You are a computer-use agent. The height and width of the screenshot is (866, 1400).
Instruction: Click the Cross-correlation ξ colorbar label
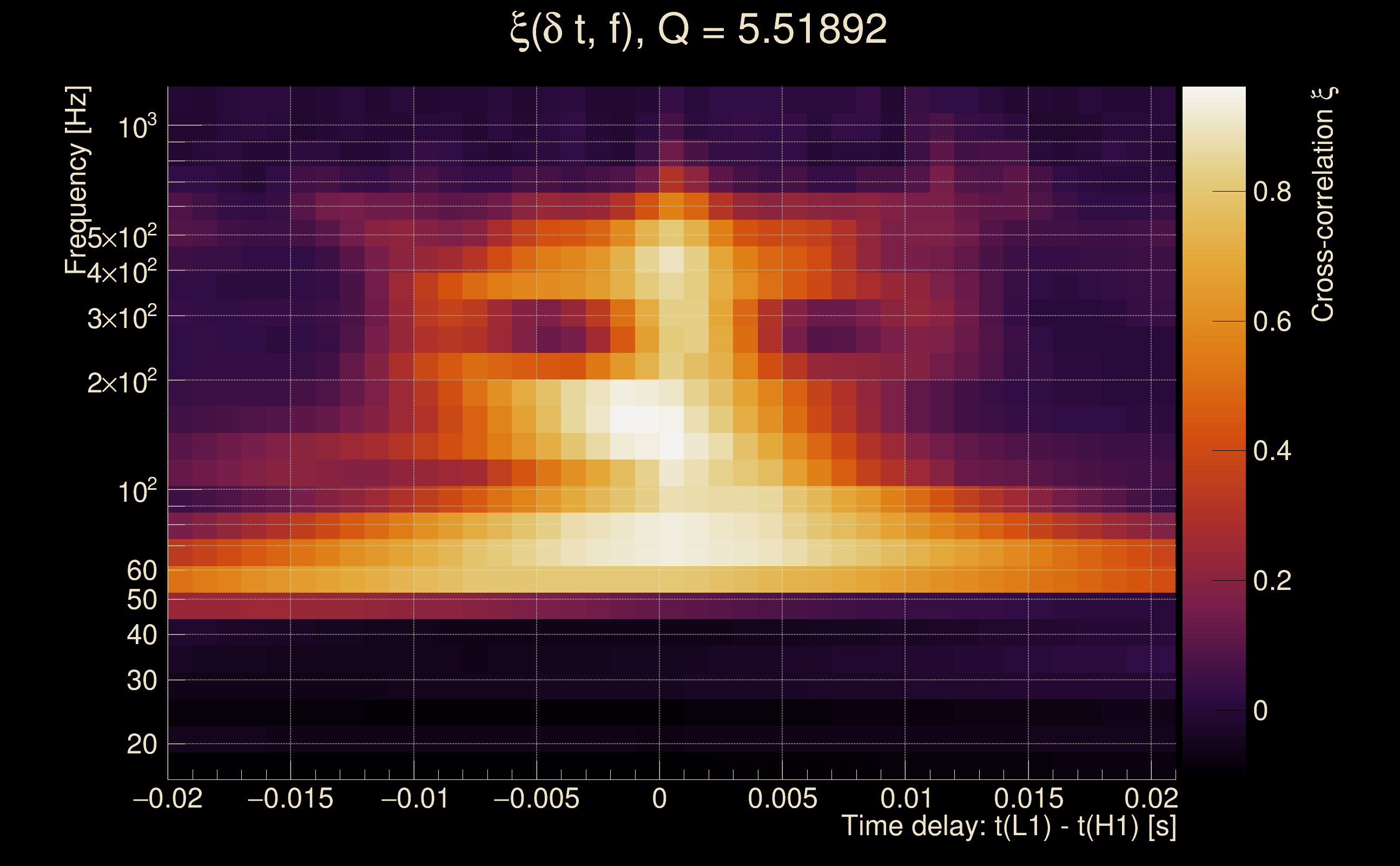coord(1323,205)
